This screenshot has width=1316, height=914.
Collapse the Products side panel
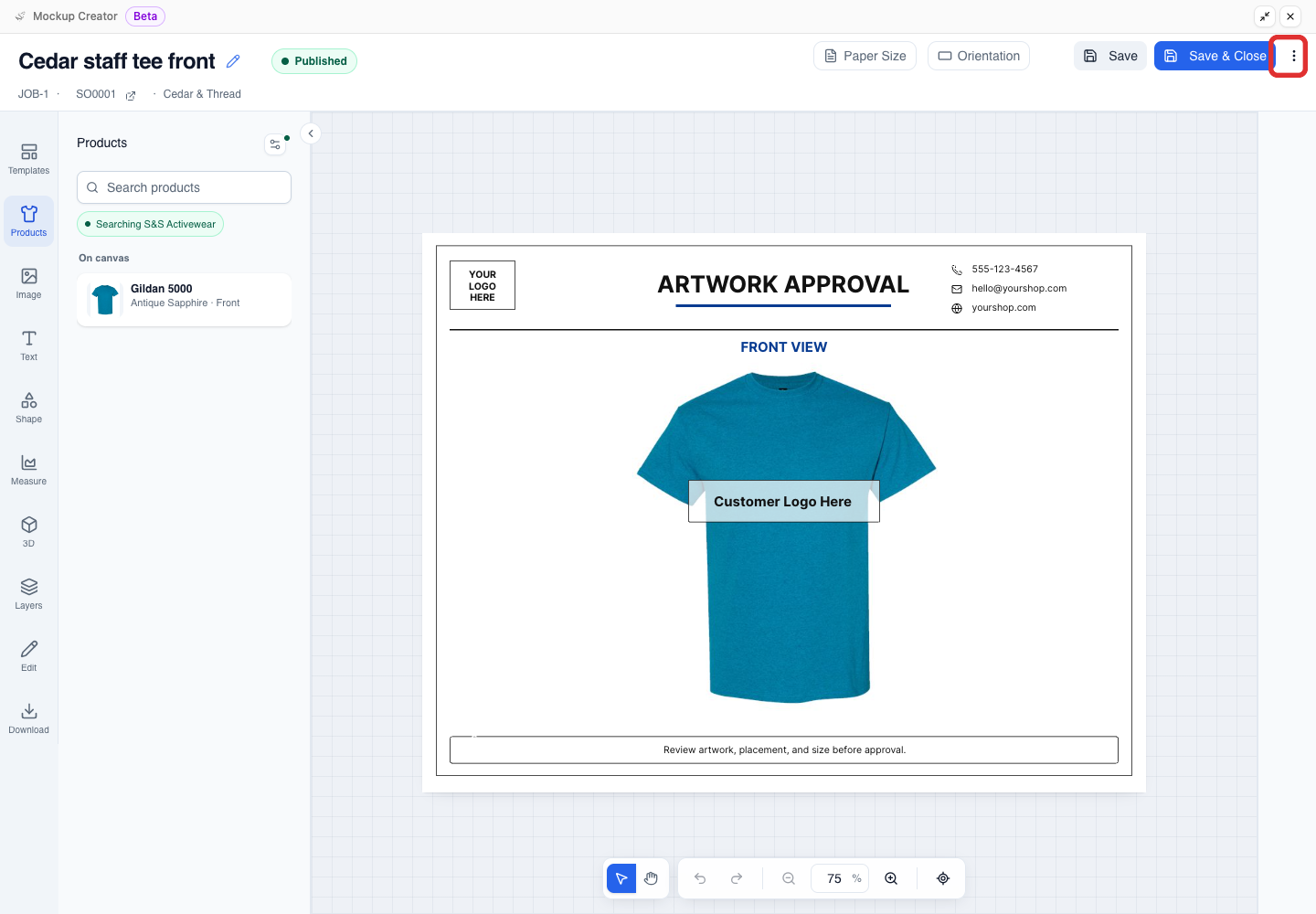click(311, 133)
